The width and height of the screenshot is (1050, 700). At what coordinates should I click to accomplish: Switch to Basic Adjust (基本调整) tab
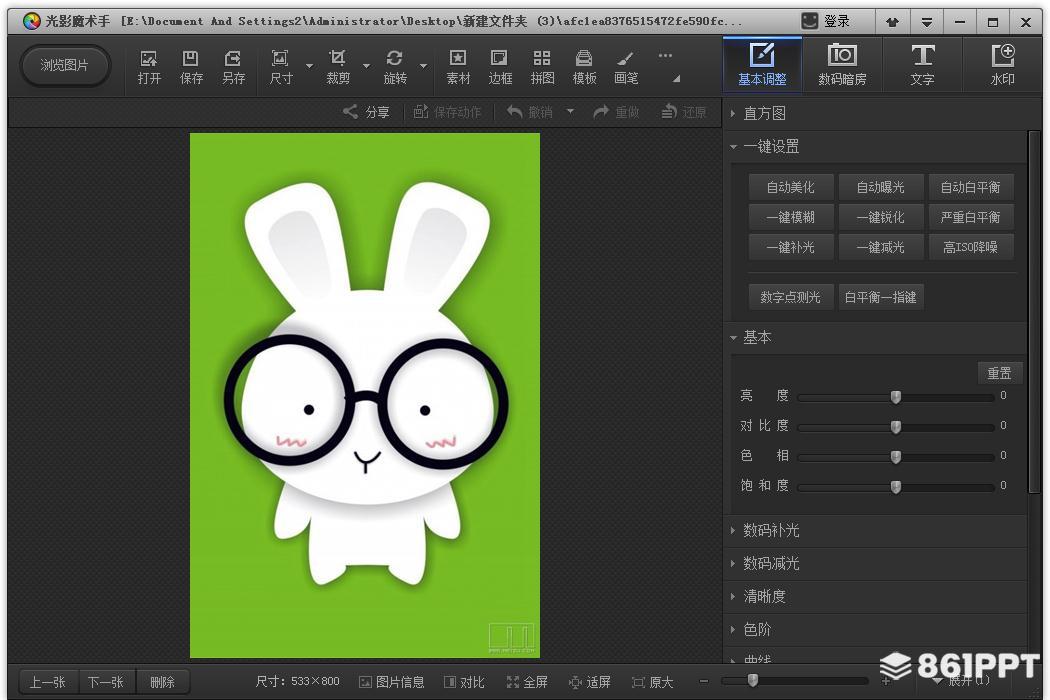762,64
